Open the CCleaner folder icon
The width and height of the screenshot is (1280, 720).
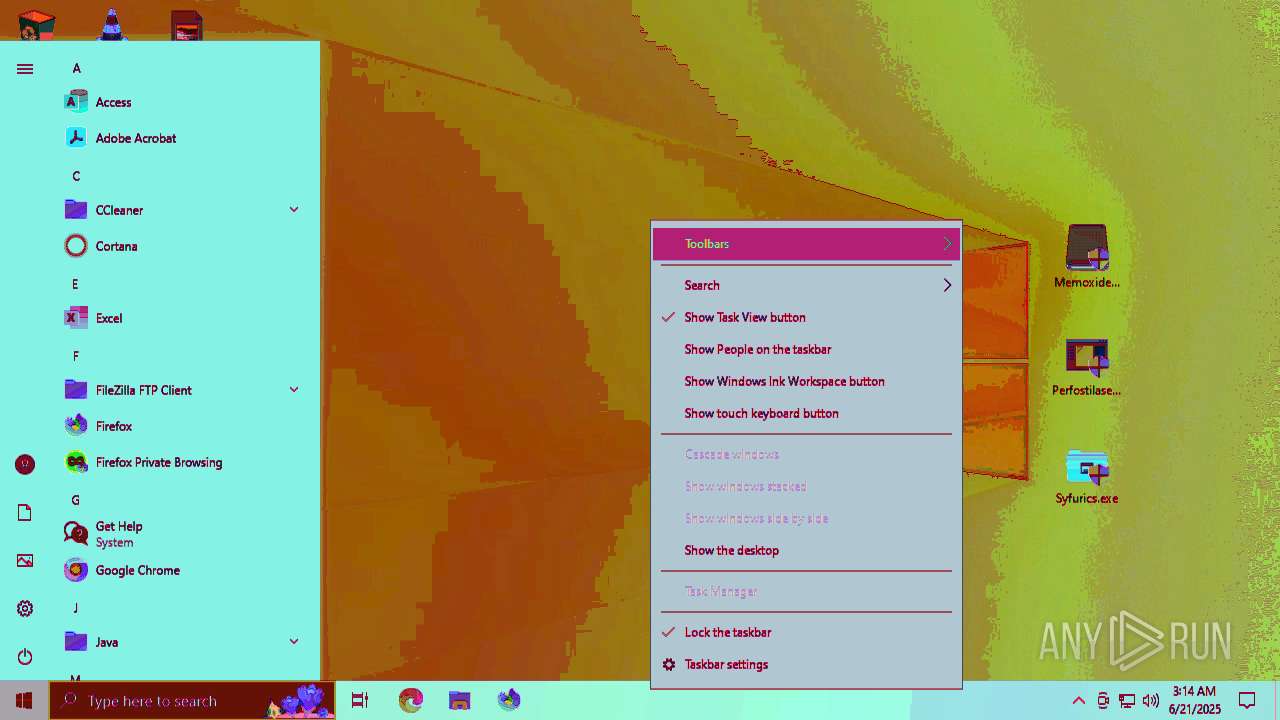(x=76, y=210)
